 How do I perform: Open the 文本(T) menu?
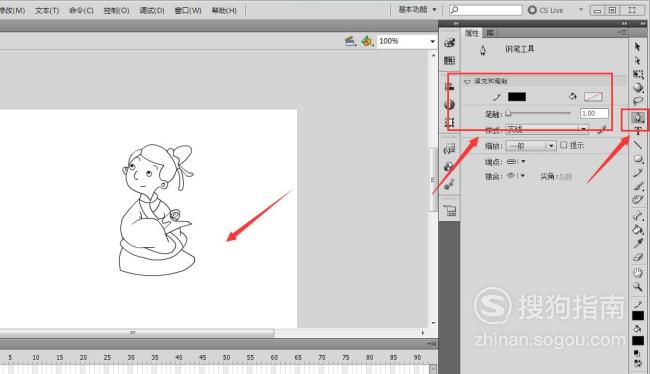coord(47,10)
